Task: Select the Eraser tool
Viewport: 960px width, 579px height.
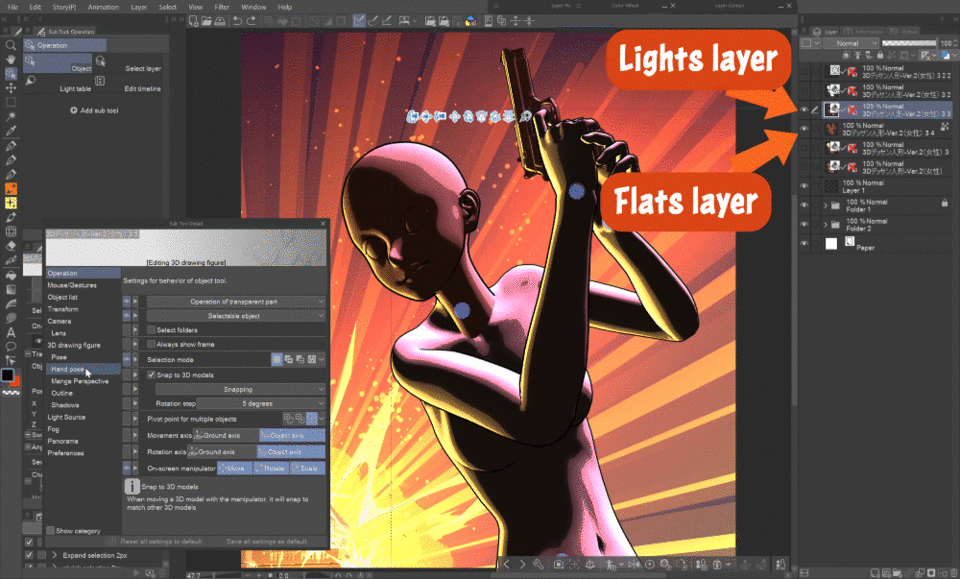Action: pos(10,246)
